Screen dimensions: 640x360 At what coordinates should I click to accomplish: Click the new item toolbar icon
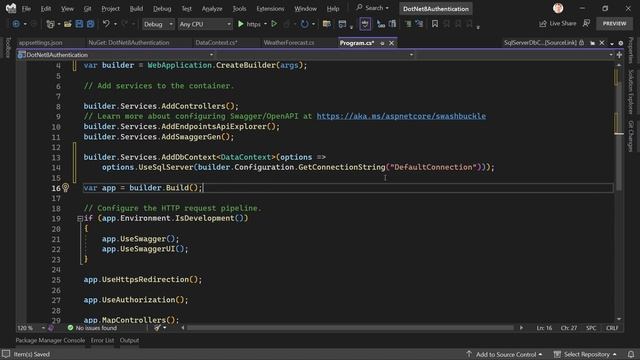(x=50, y=24)
